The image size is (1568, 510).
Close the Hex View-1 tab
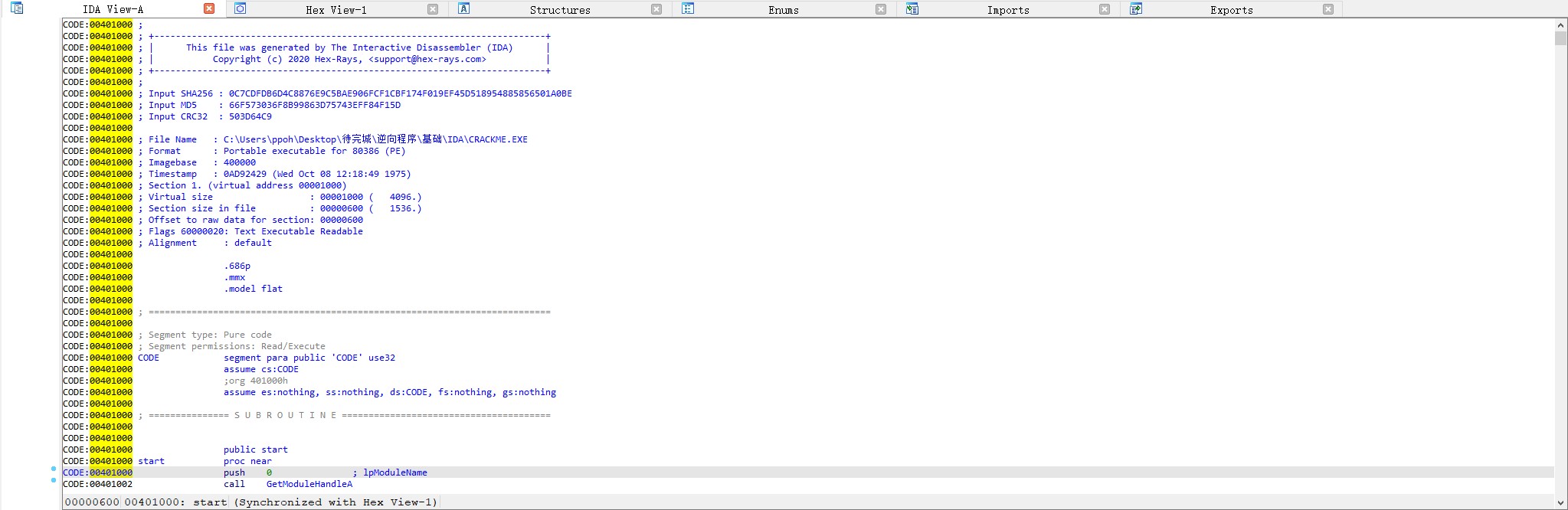pos(433,9)
